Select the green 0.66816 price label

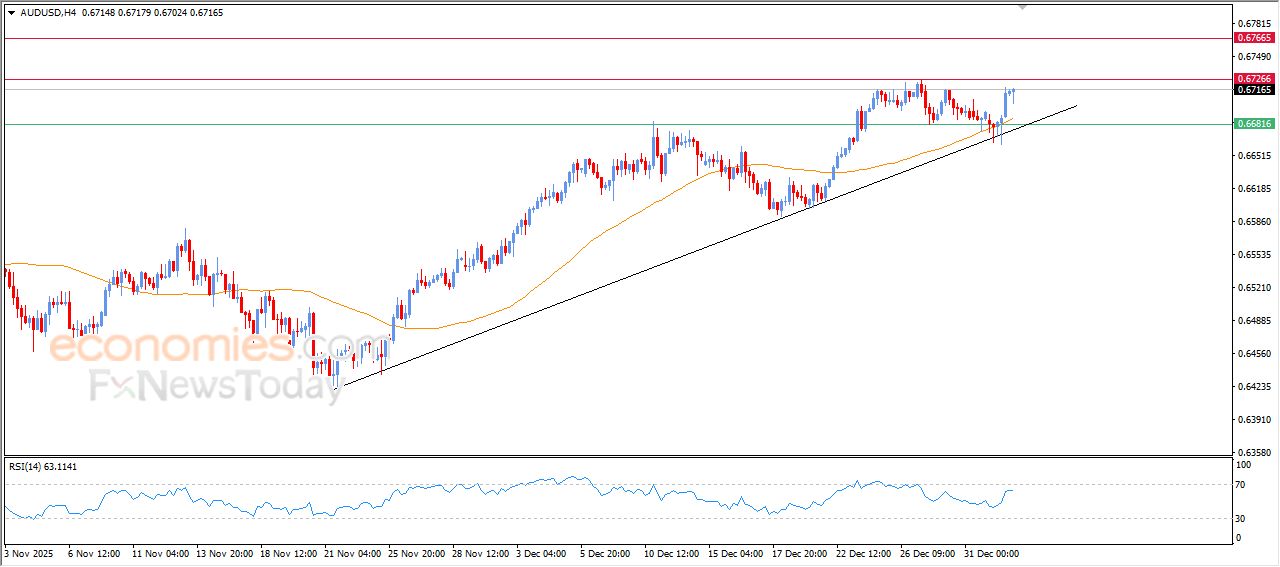pyautogui.click(x=1254, y=124)
